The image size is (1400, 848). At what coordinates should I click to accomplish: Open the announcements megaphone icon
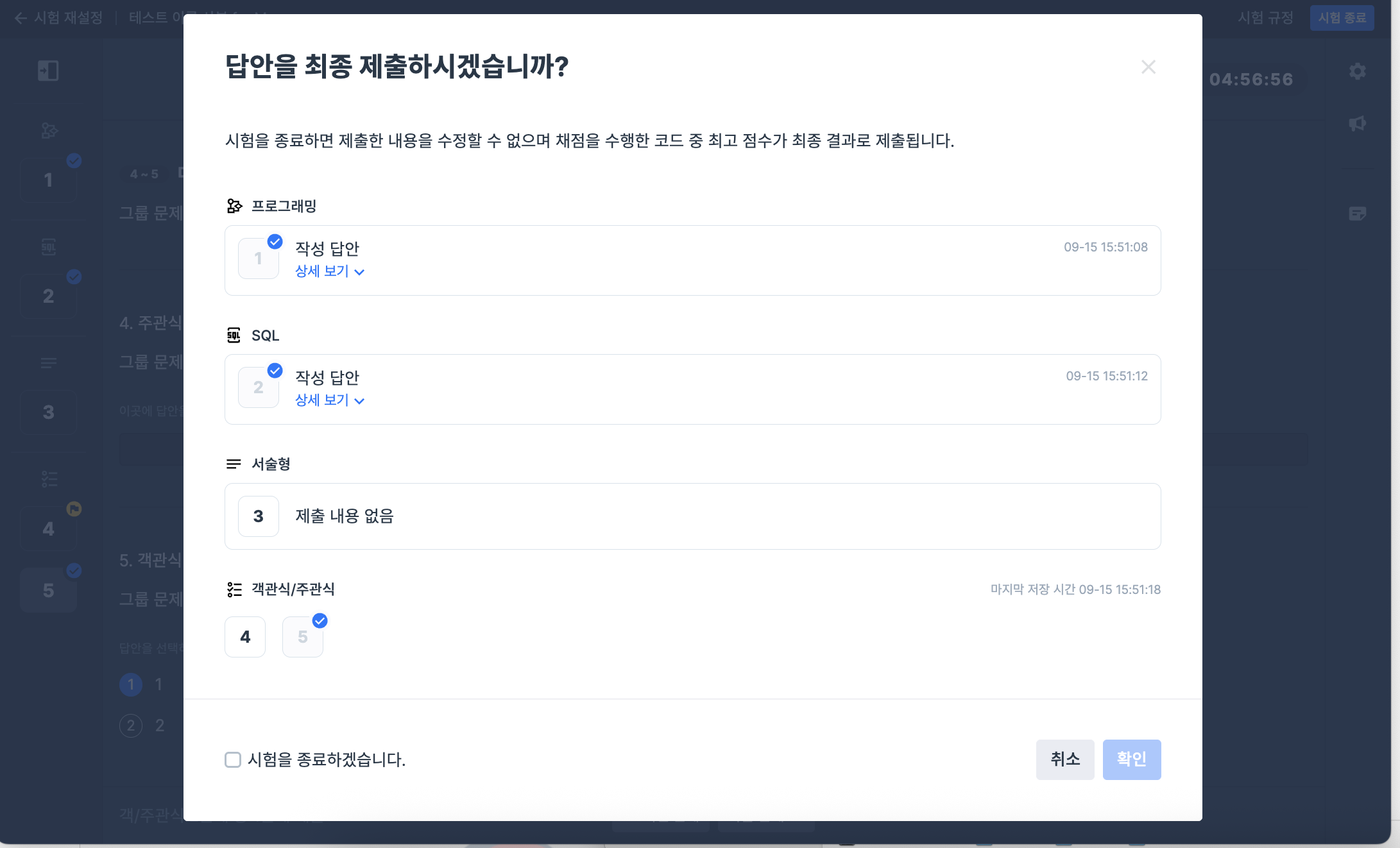coord(1357,123)
